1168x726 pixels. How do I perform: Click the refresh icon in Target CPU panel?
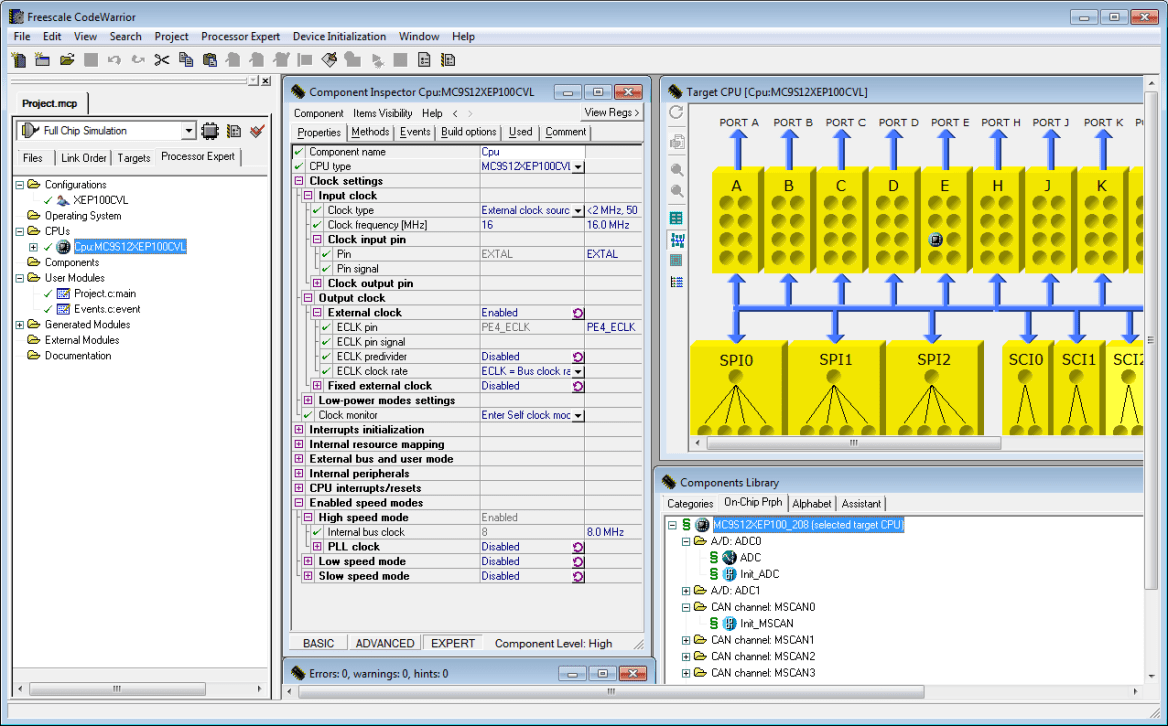tap(677, 112)
